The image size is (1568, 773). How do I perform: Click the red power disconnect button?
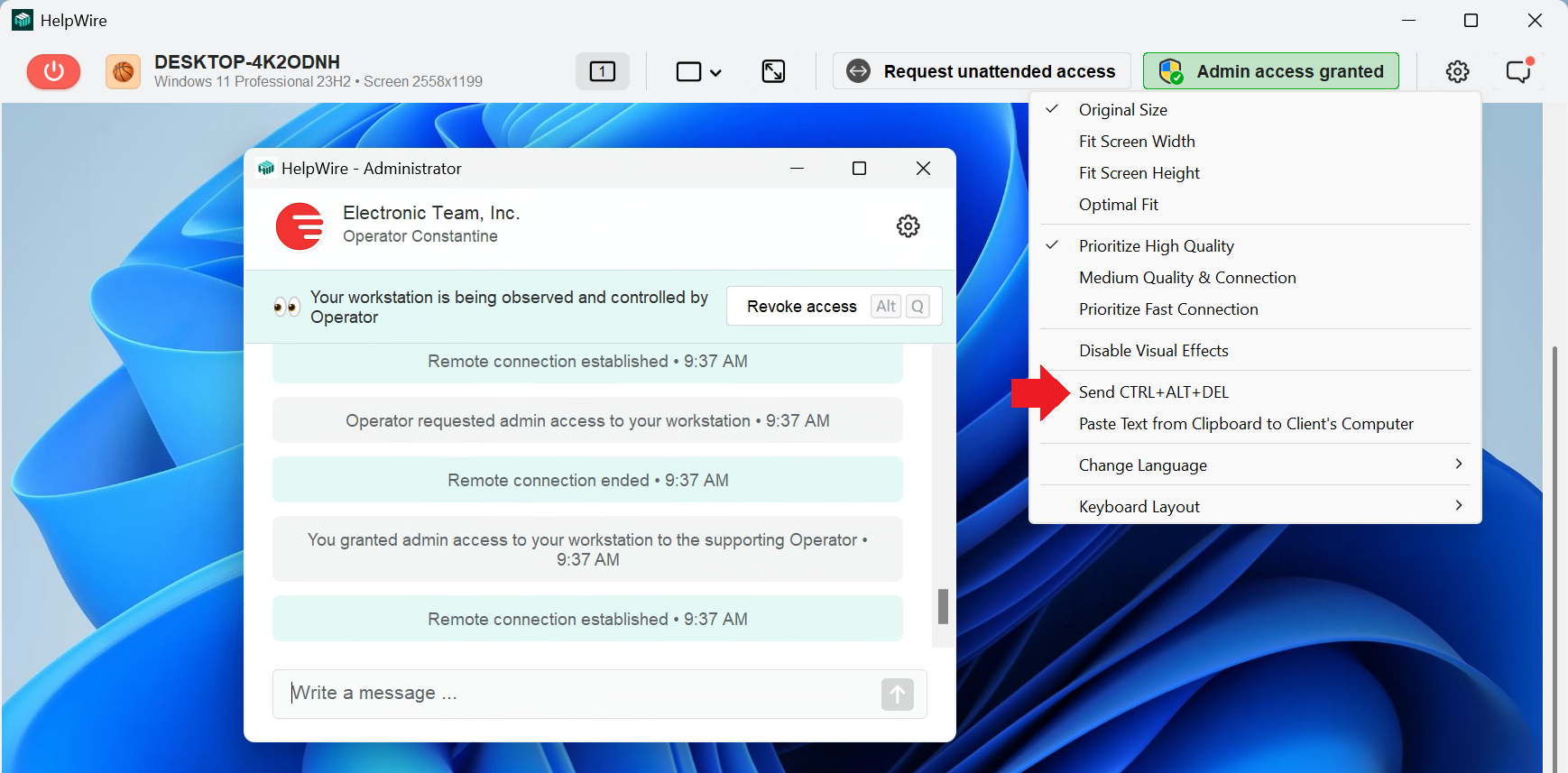(x=53, y=71)
